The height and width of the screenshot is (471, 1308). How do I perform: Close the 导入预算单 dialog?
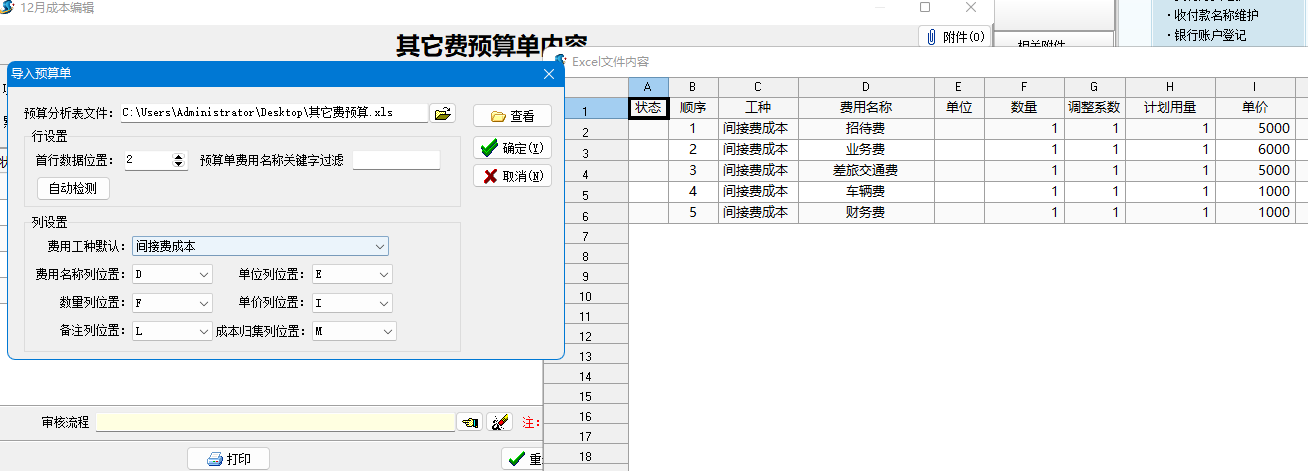coord(549,74)
